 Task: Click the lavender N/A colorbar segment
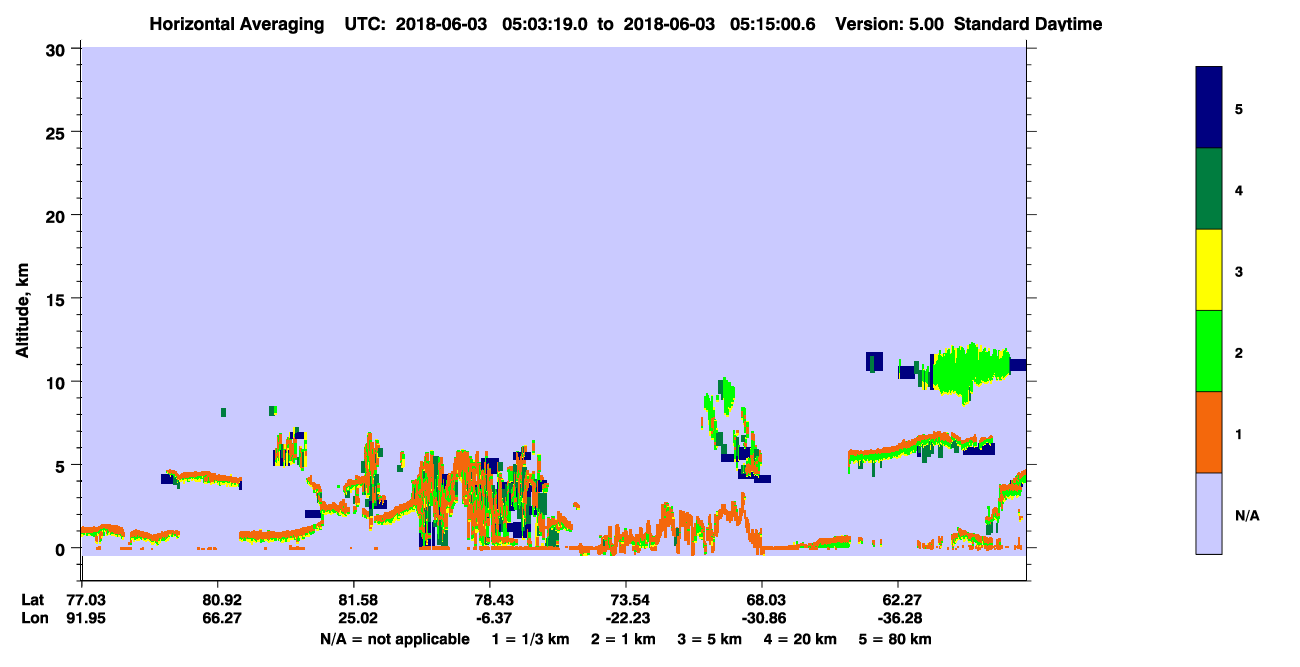click(x=1209, y=513)
